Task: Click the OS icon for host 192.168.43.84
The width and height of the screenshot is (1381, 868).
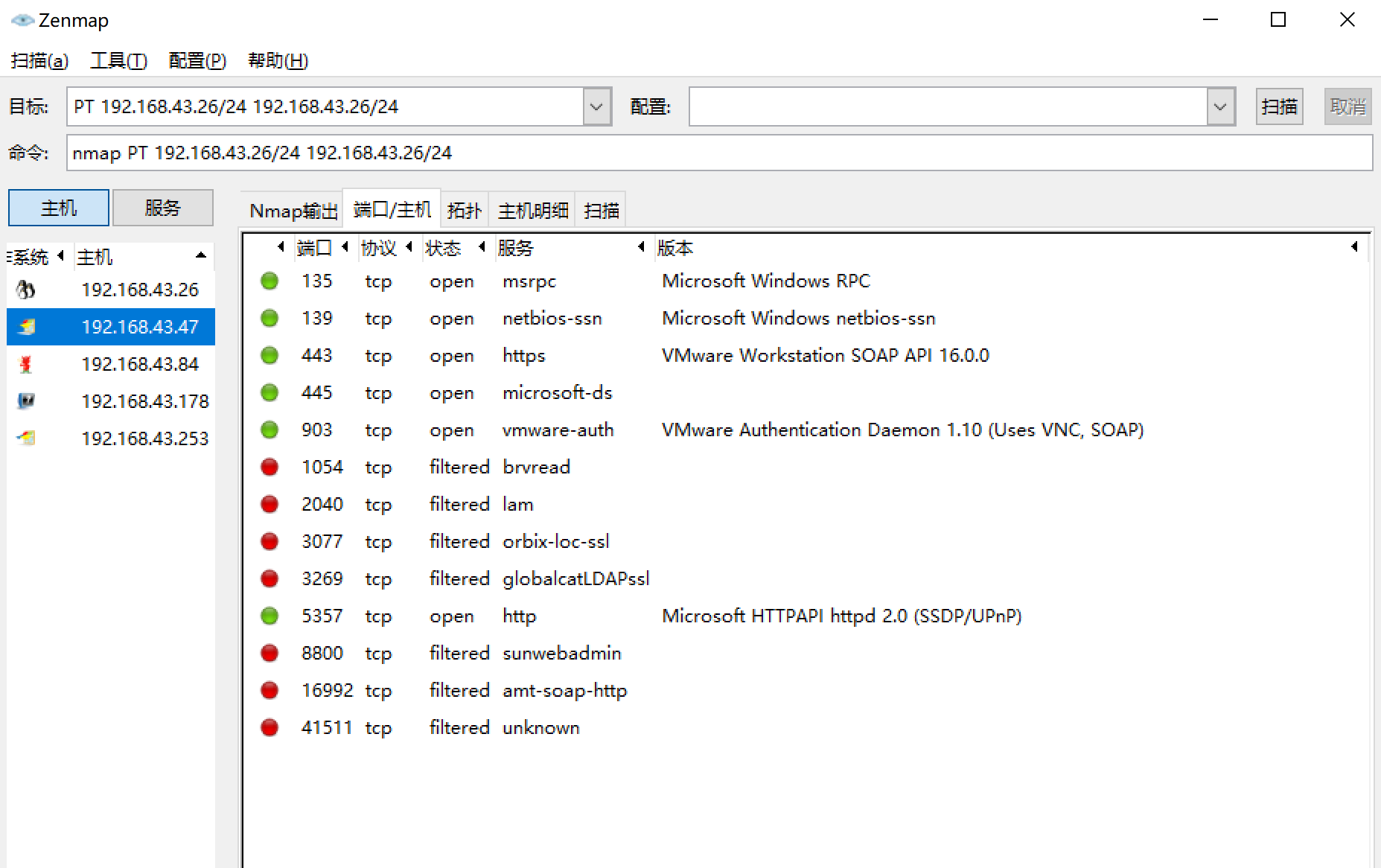Action: 26,363
